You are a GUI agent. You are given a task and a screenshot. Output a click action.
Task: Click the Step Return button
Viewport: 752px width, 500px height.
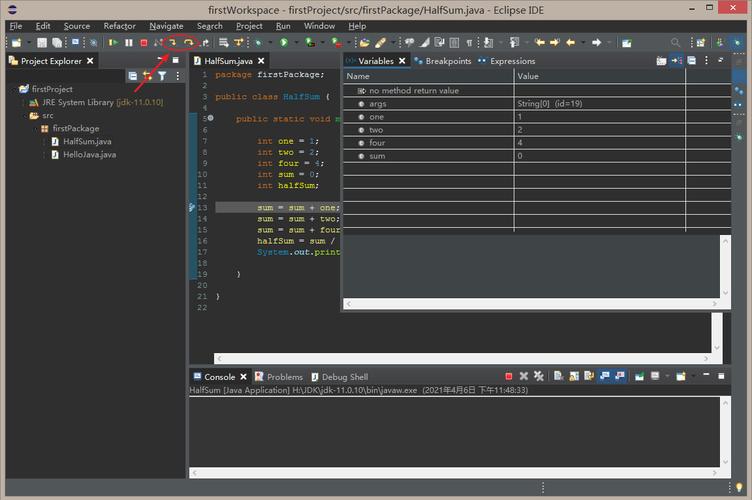[x=205, y=43]
